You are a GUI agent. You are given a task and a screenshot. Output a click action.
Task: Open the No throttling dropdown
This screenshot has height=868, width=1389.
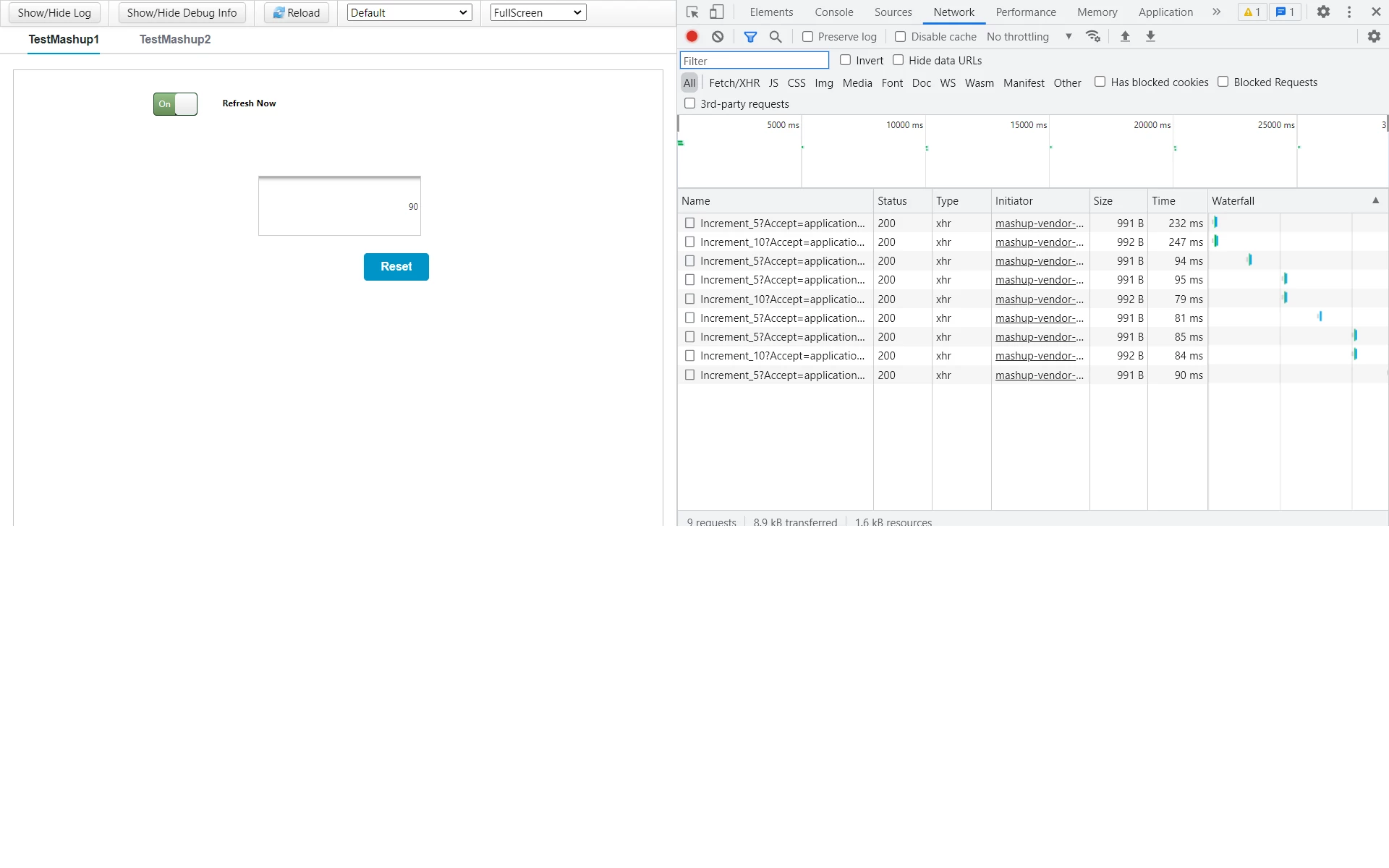(x=1029, y=36)
